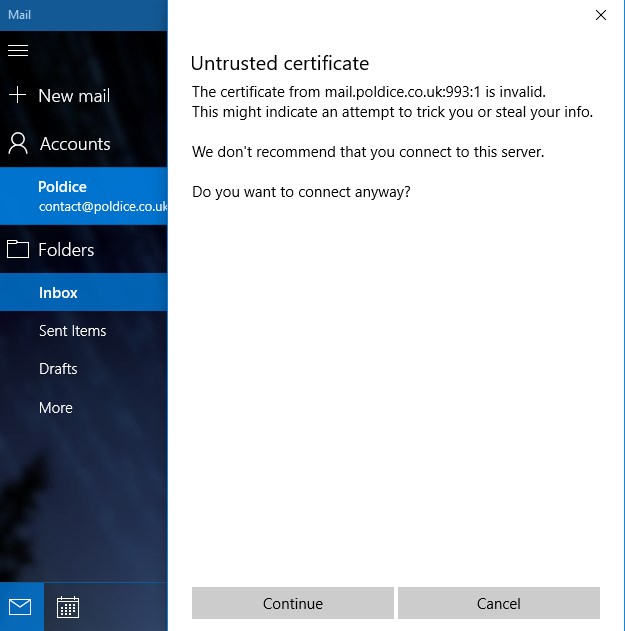Close the Untrusted certificate dialog with X
Image resolution: width=625 pixels, height=631 pixels.
pos(601,15)
